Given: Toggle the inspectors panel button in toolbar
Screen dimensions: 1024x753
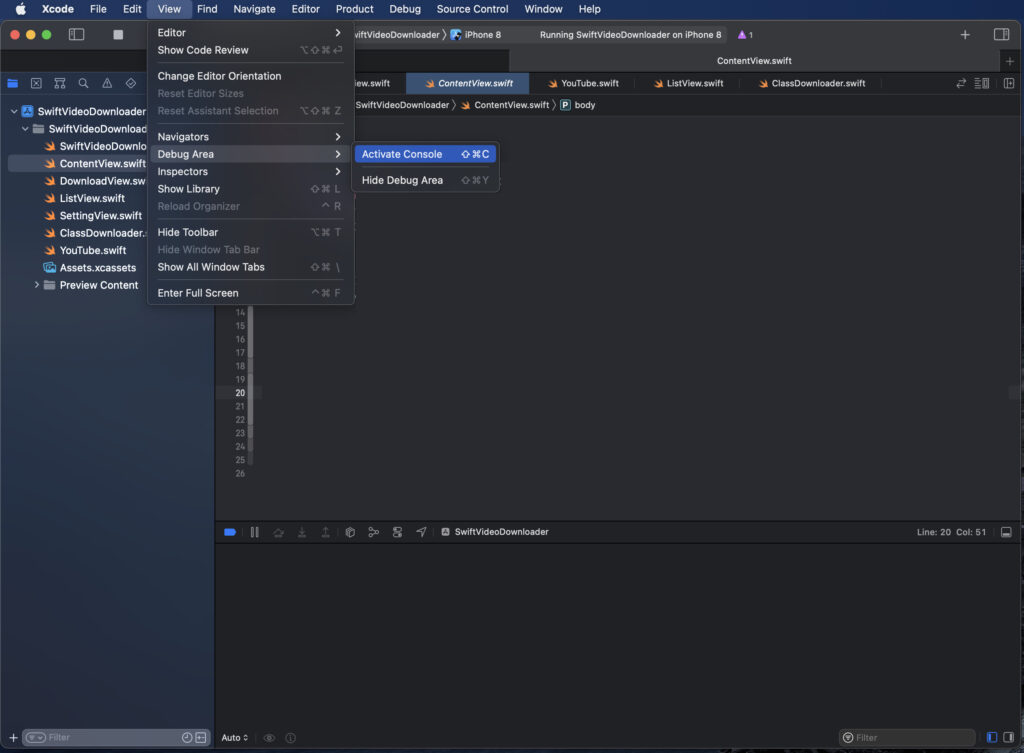Looking at the screenshot, I should point(1001,35).
